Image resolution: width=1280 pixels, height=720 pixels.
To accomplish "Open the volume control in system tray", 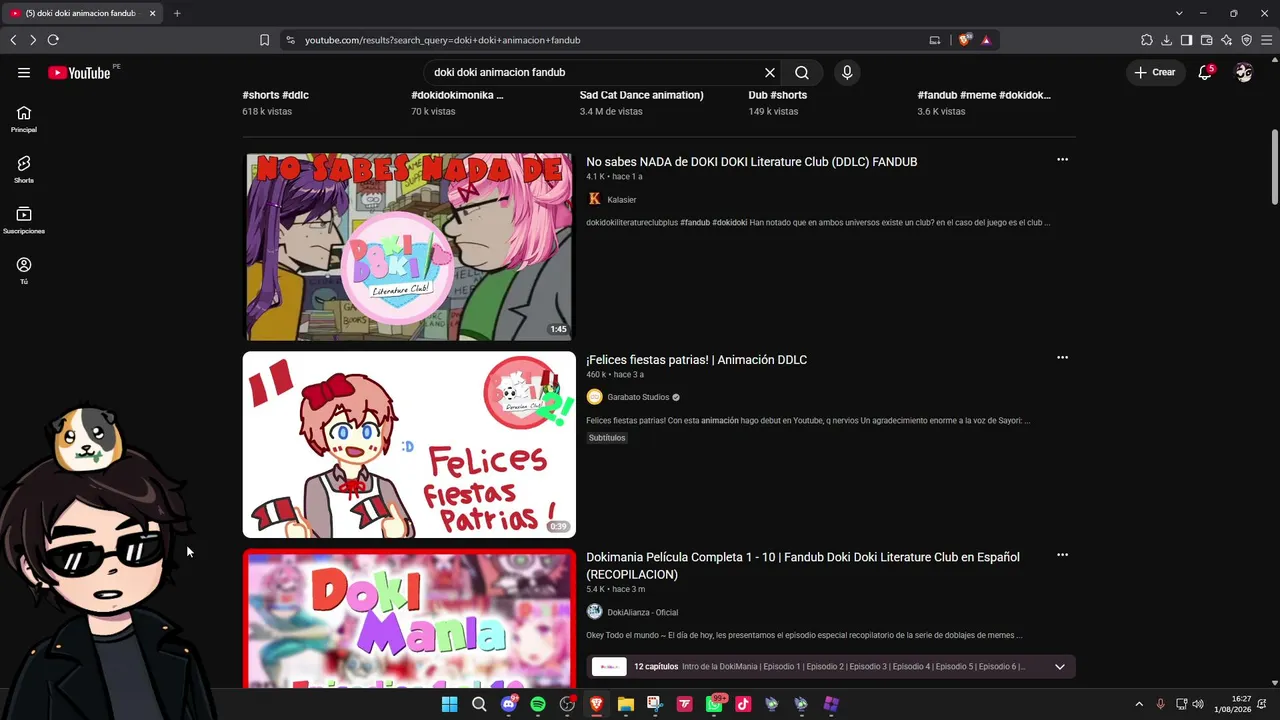I will (x=1198, y=704).
